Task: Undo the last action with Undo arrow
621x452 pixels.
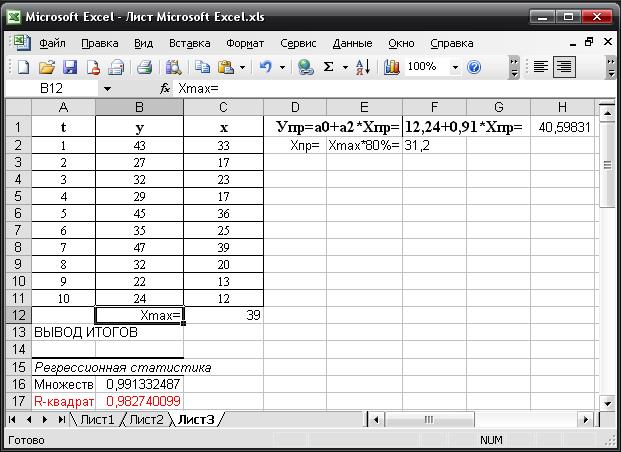Action: pyautogui.click(x=265, y=67)
